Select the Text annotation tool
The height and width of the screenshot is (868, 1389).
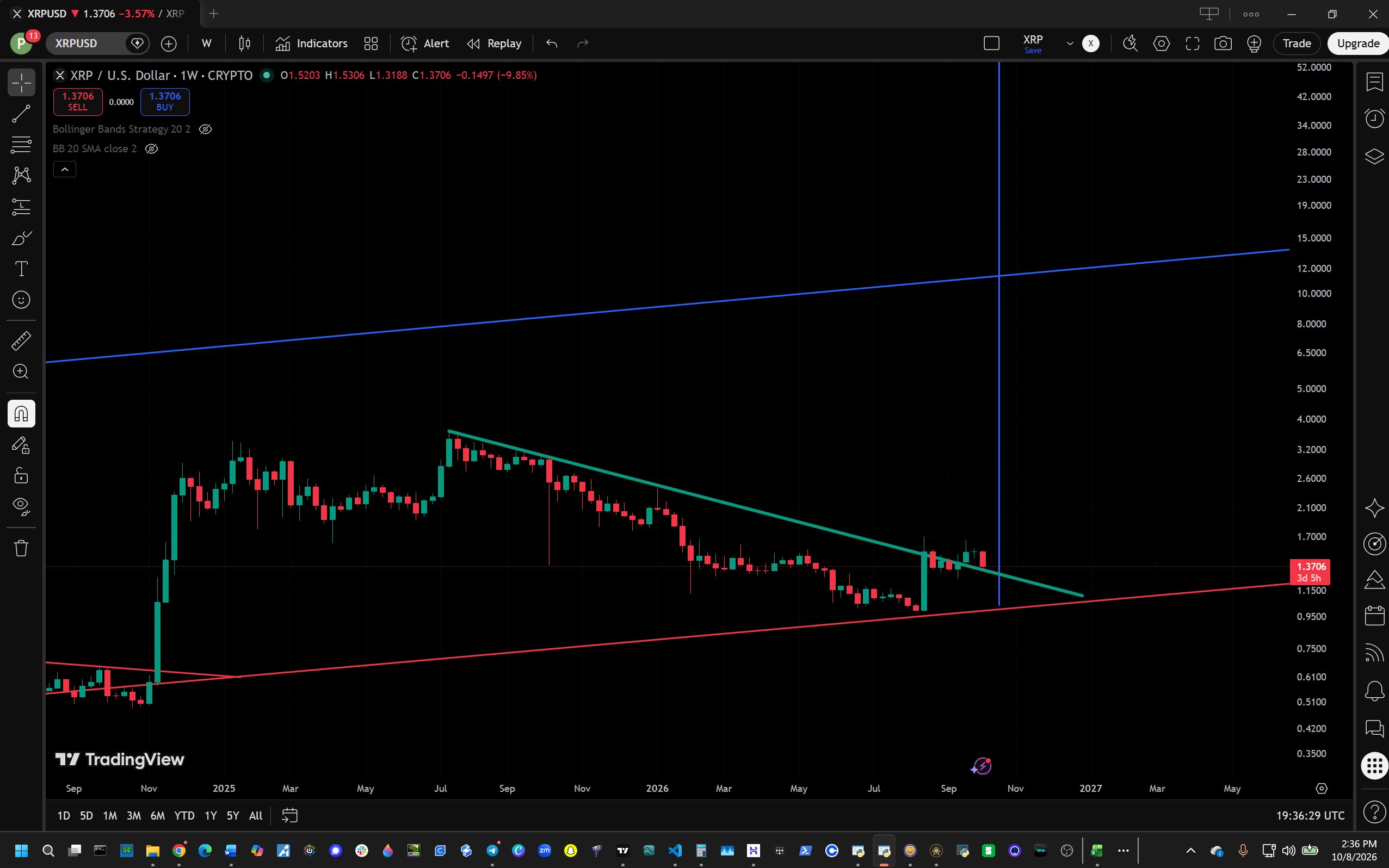[x=21, y=269]
